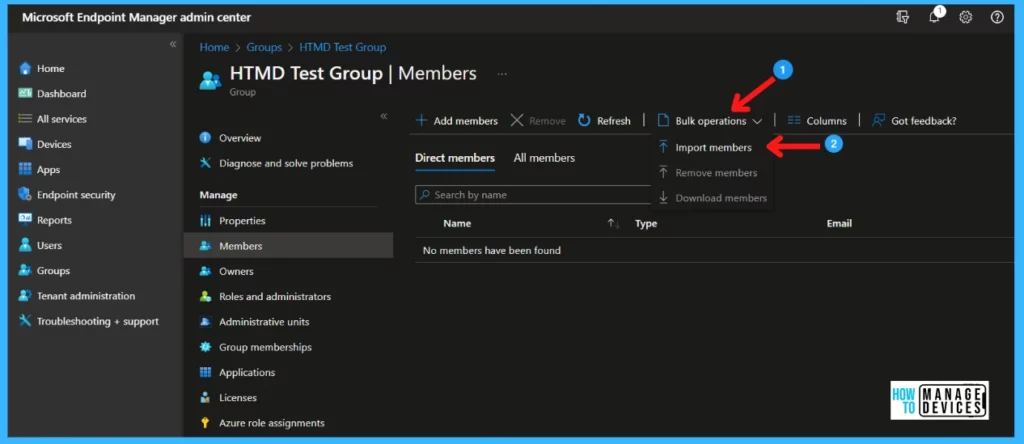1024x444 pixels.
Task: Click the Overview info icon
Action: [205, 138]
